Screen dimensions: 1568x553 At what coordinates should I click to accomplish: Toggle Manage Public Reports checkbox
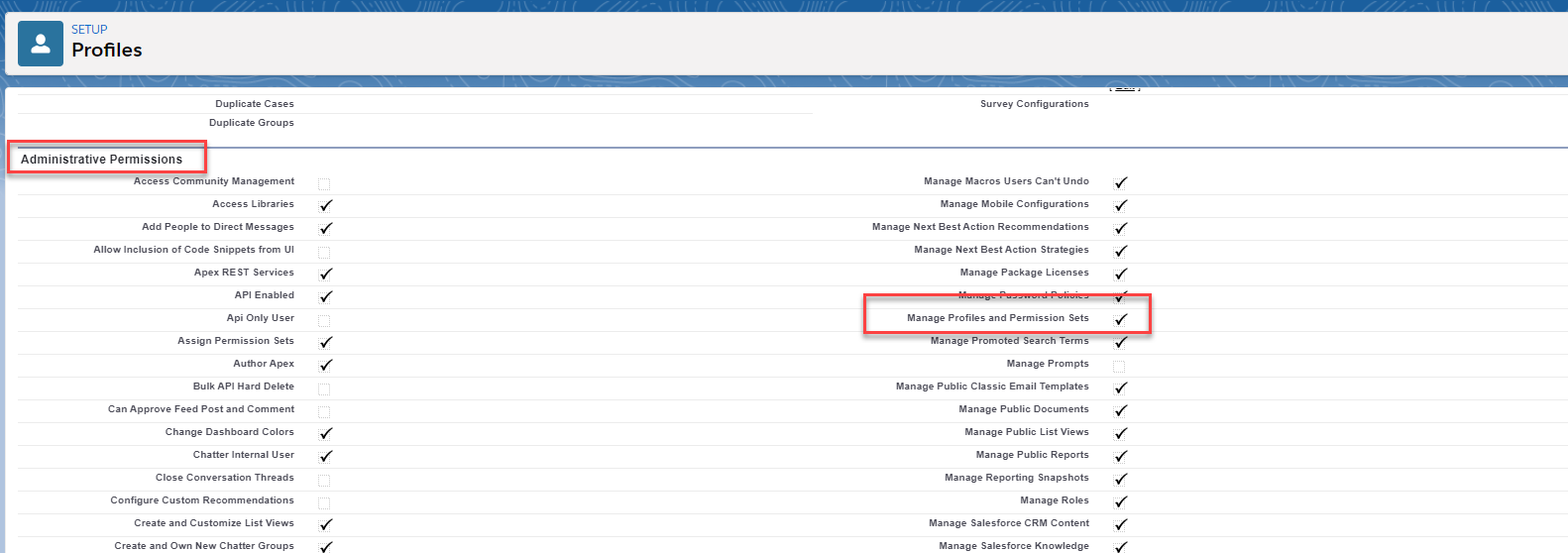(1120, 456)
